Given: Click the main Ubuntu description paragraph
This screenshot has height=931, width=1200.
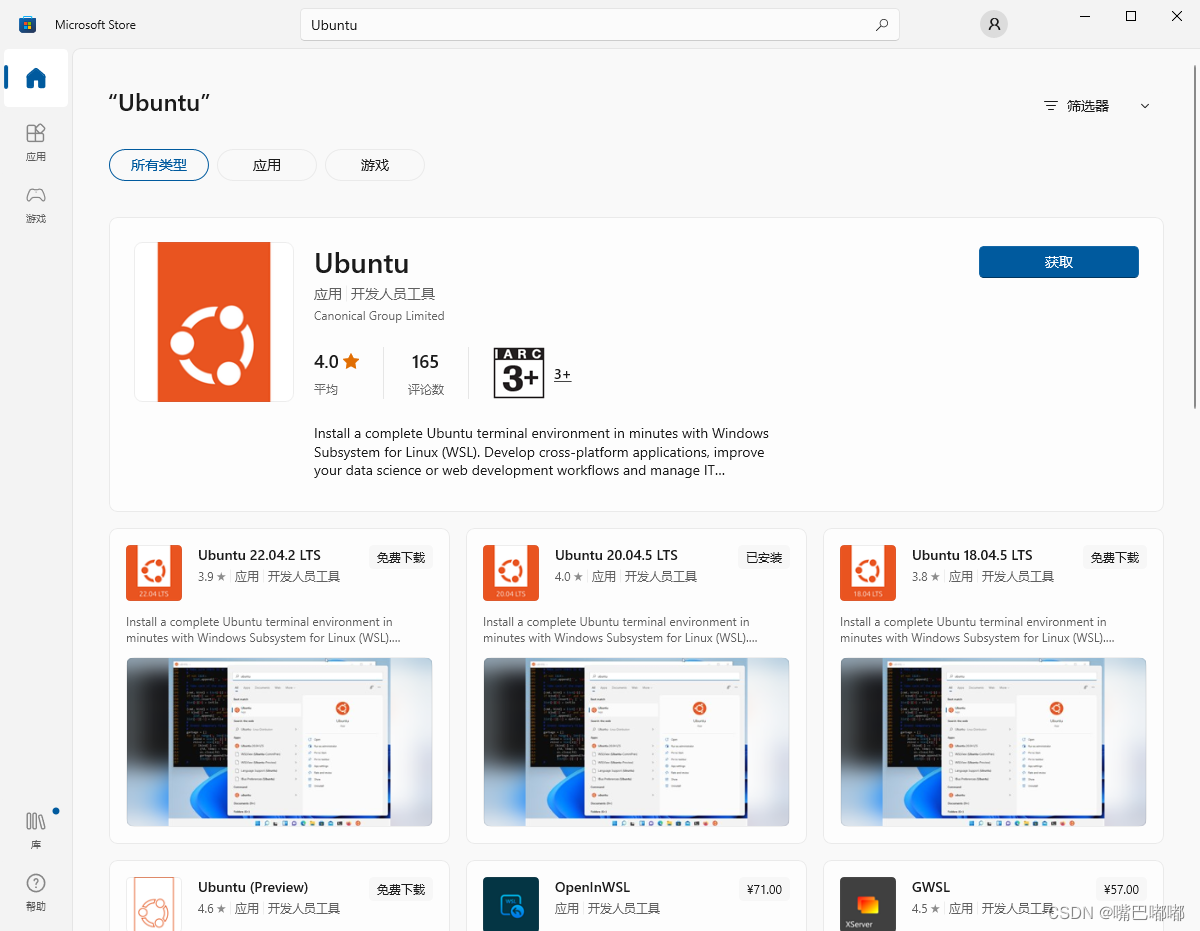Looking at the screenshot, I should click(x=541, y=452).
